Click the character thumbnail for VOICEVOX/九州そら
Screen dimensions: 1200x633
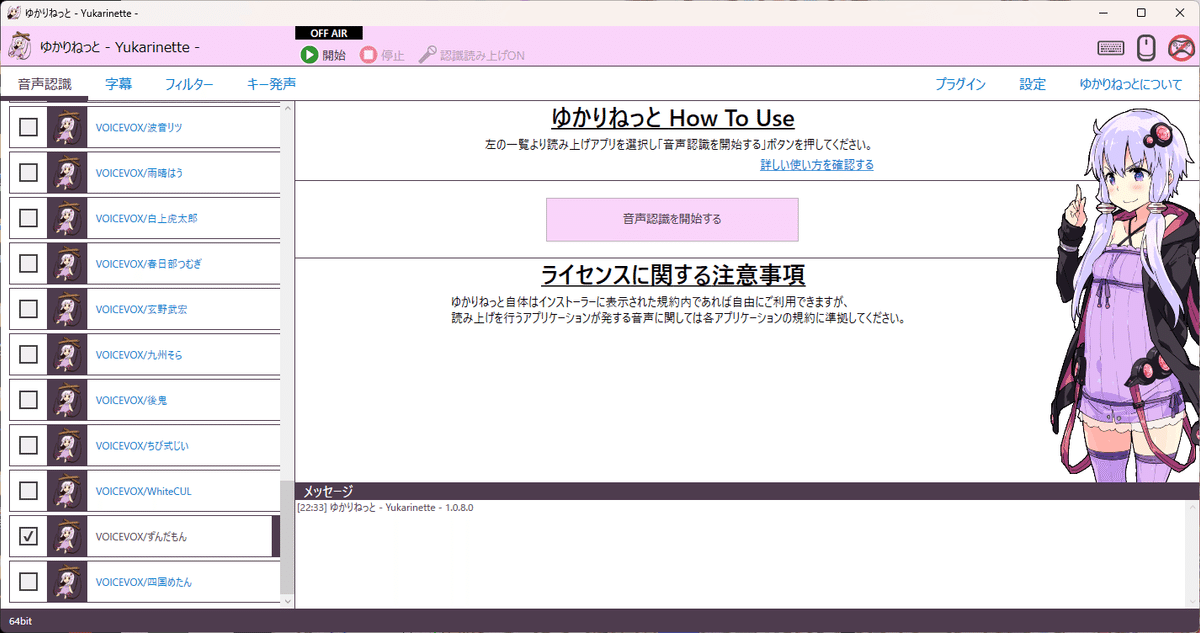[68, 354]
